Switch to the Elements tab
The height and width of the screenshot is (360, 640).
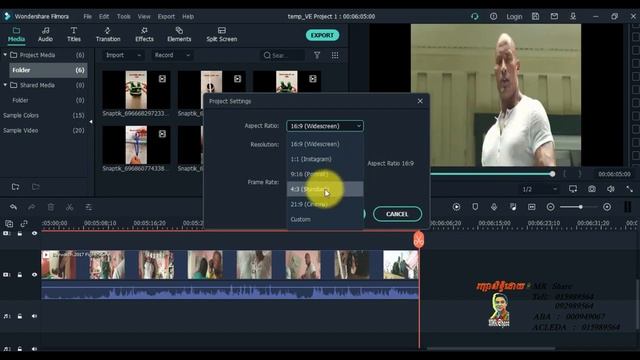pyautogui.click(x=179, y=35)
